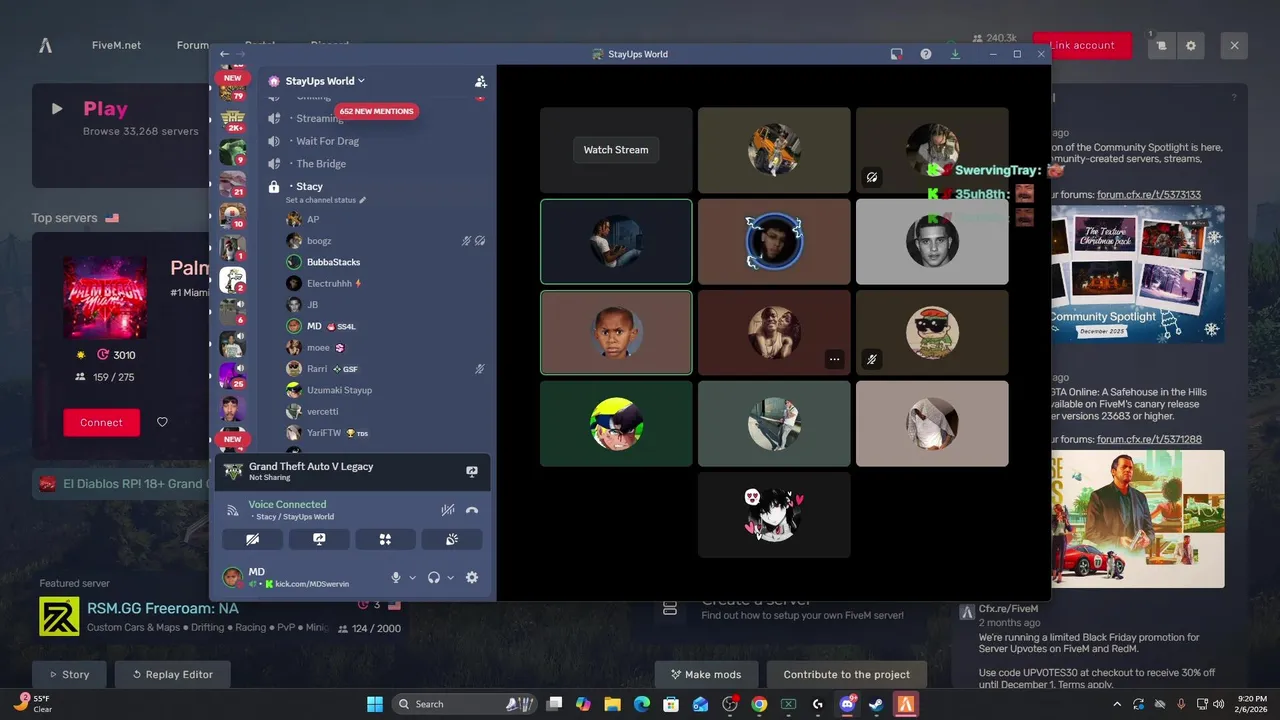The width and height of the screenshot is (1280, 720).
Task: Click Contribute to the project
Action: coord(847,674)
